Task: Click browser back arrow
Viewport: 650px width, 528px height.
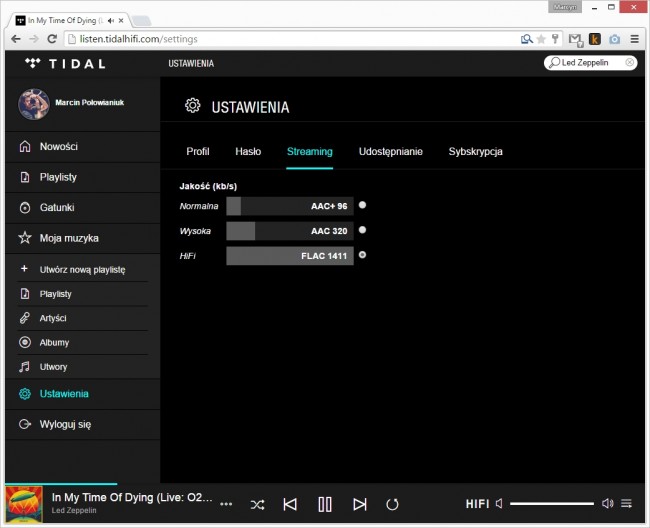Action: 16,39
